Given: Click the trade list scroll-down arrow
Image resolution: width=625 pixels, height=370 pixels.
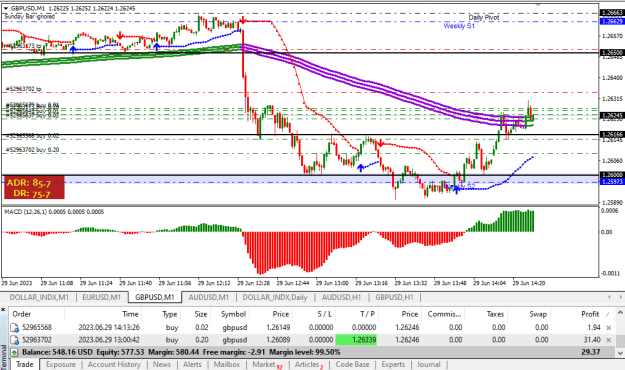Looking at the screenshot, I should point(620,353).
